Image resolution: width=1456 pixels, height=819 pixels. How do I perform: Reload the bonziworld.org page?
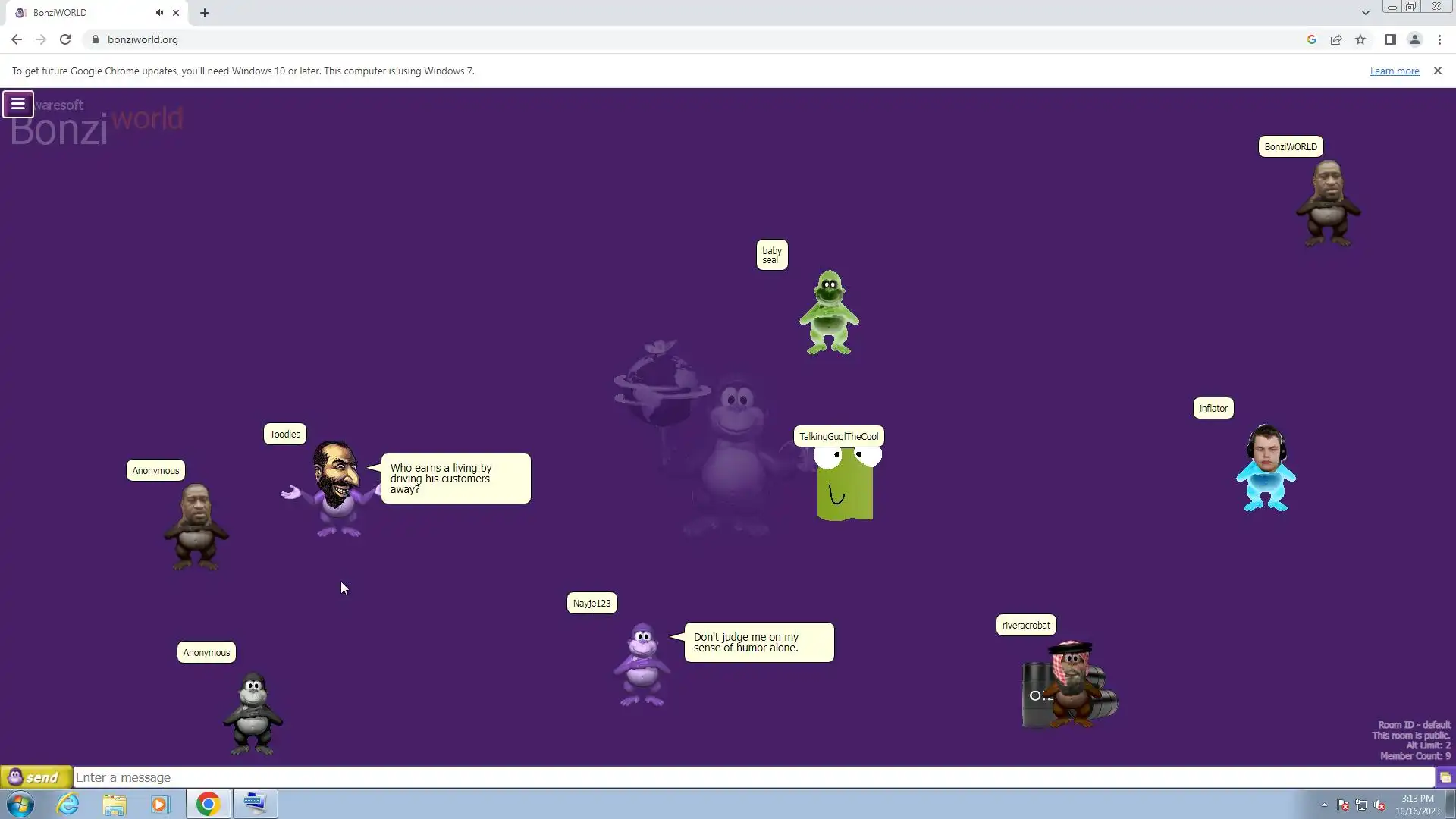(65, 39)
